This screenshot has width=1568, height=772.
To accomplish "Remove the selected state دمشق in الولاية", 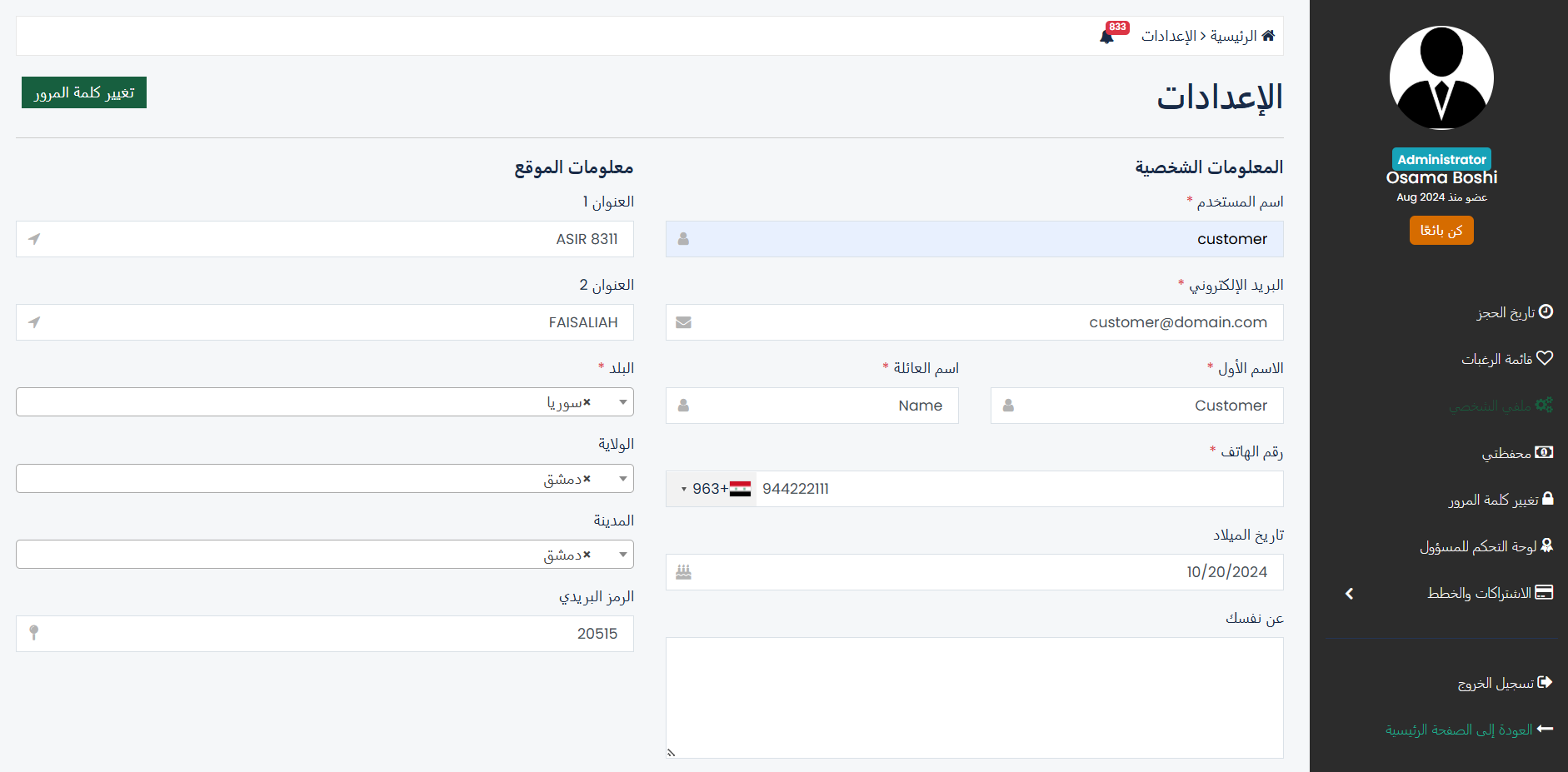I will point(587,479).
